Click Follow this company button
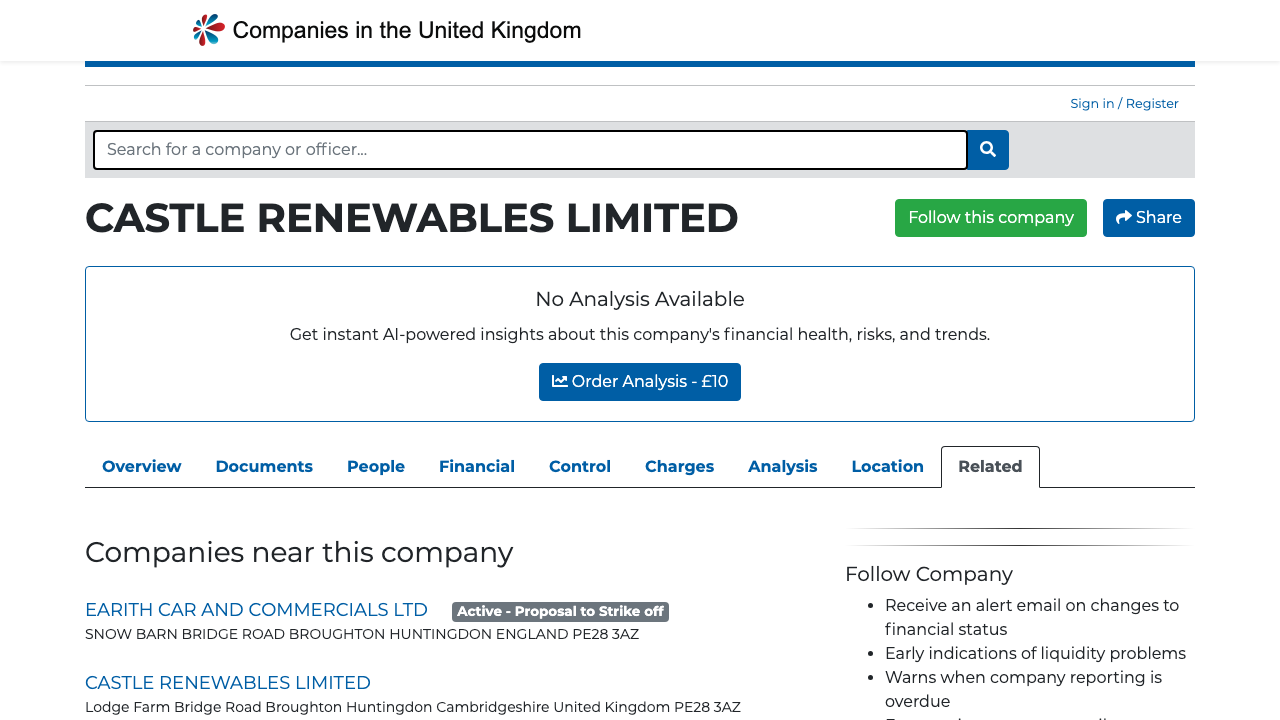This screenshot has width=1280, height=720. 991,217
